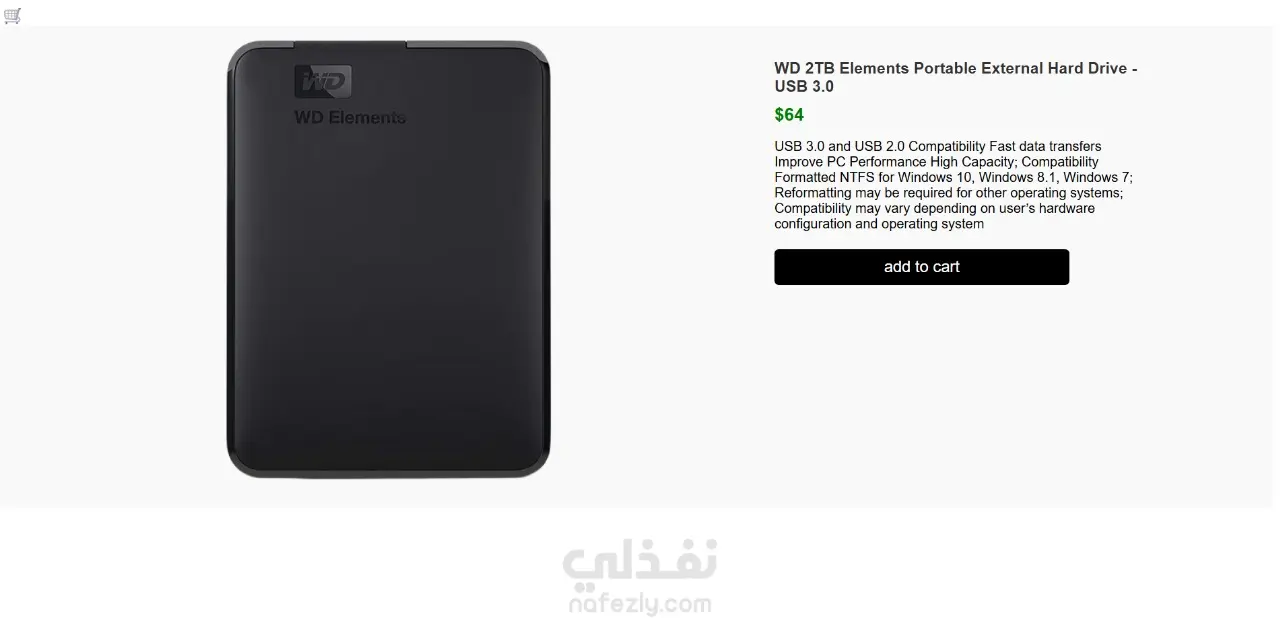Viewport: 1280px width, 618px height.
Task: Open the shopping cart icon
Action: pos(12,15)
